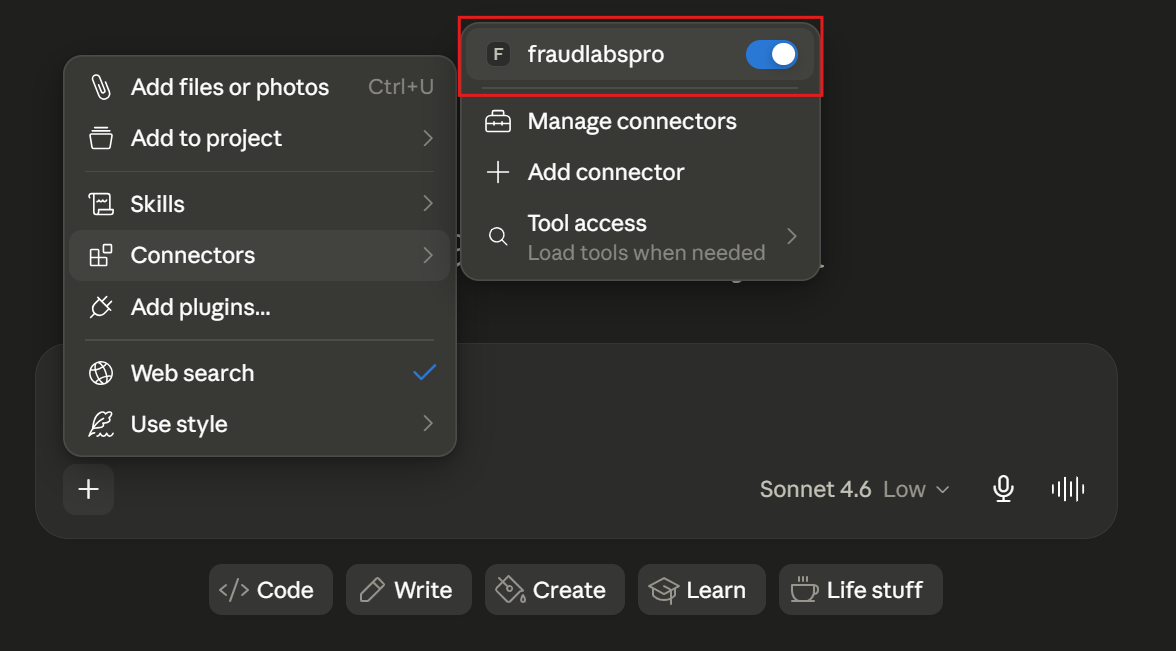Uncheck the Web search blue checkmark
This screenshot has width=1176, height=651.
(424, 372)
